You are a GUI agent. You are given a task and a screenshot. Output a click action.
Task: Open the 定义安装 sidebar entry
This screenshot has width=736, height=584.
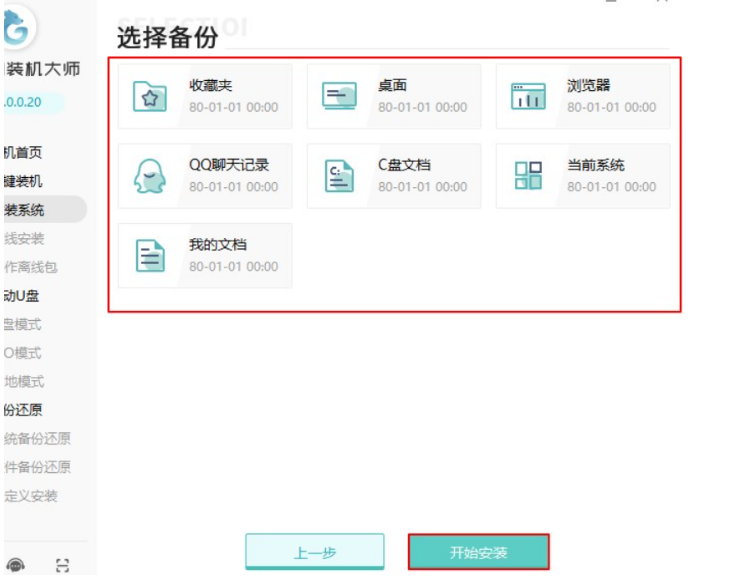click(x=31, y=496)
